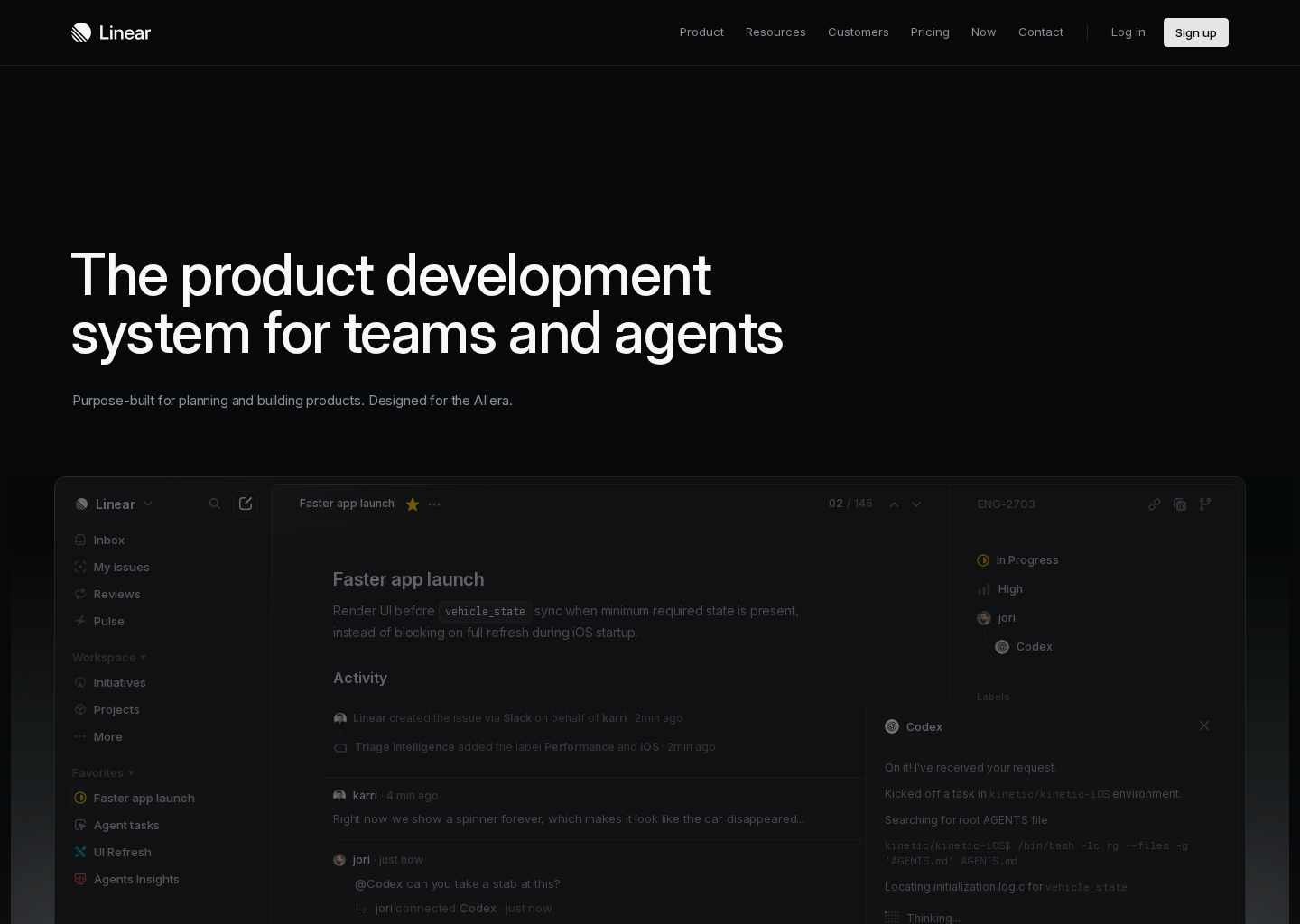Open Pulse from the sidebar
The height and width of the screenshot is (924, 1300).
tap(108, 621)
